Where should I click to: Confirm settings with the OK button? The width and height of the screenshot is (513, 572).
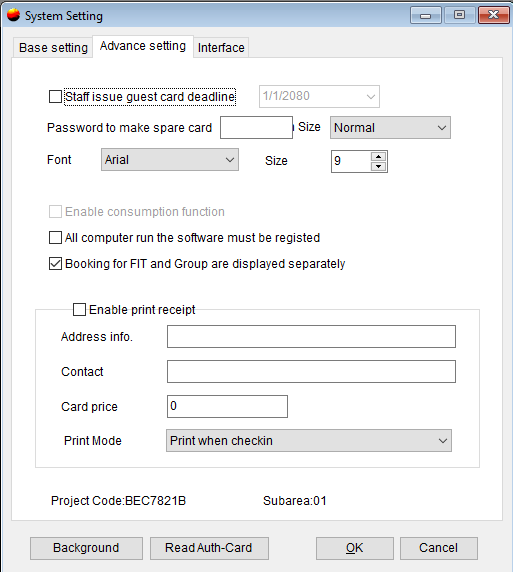coord(355,548)
